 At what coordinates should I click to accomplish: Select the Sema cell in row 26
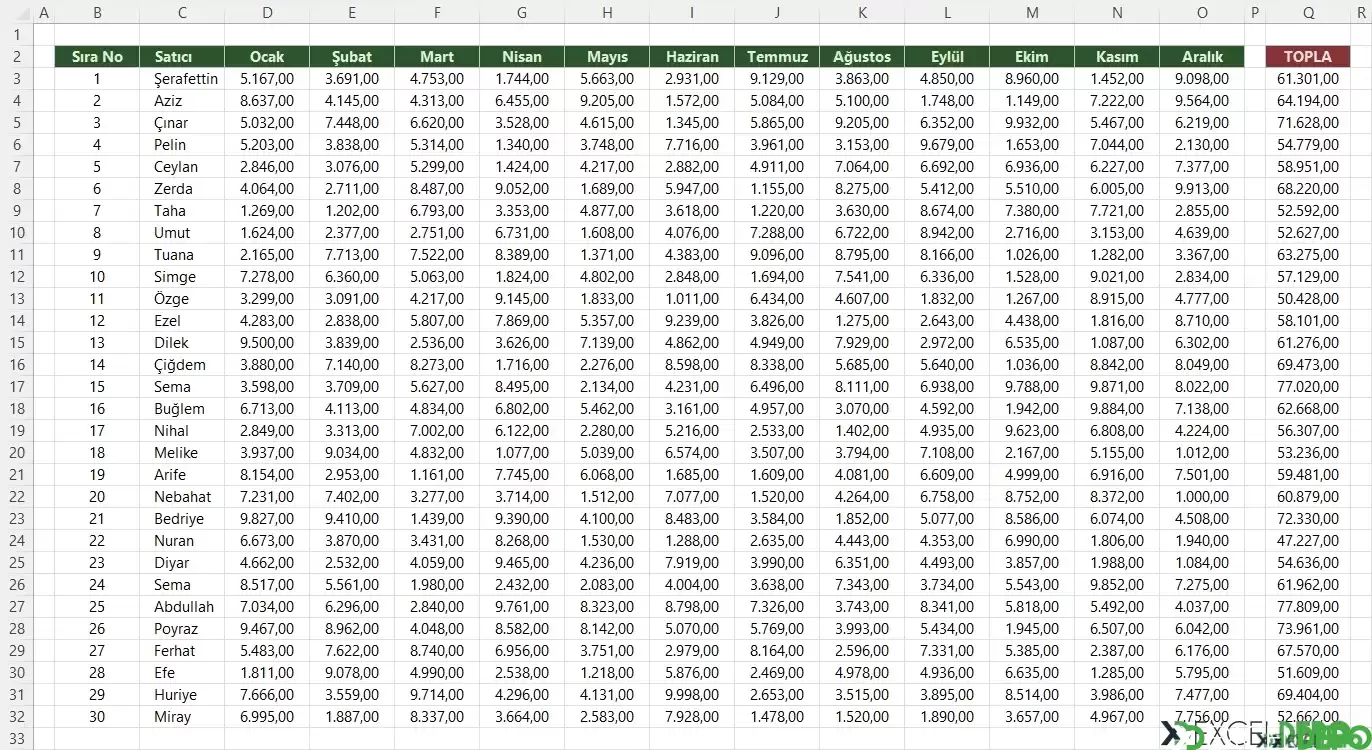point(182,585)
